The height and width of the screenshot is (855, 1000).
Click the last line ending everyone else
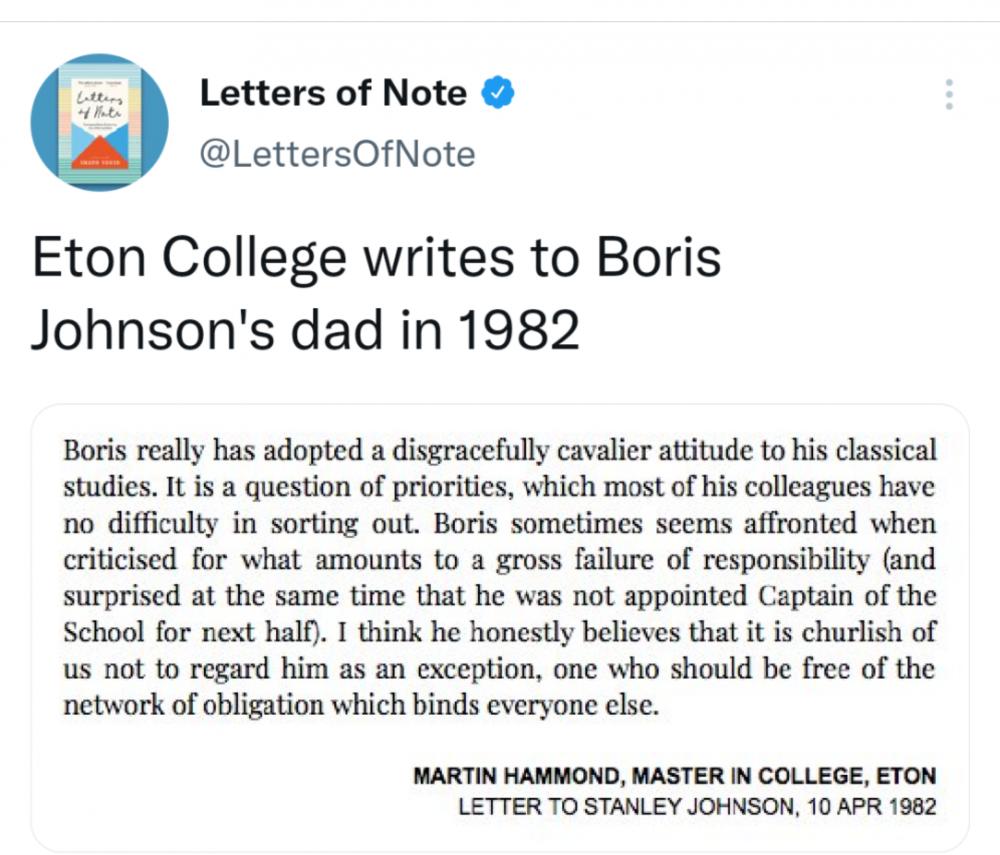361,705
